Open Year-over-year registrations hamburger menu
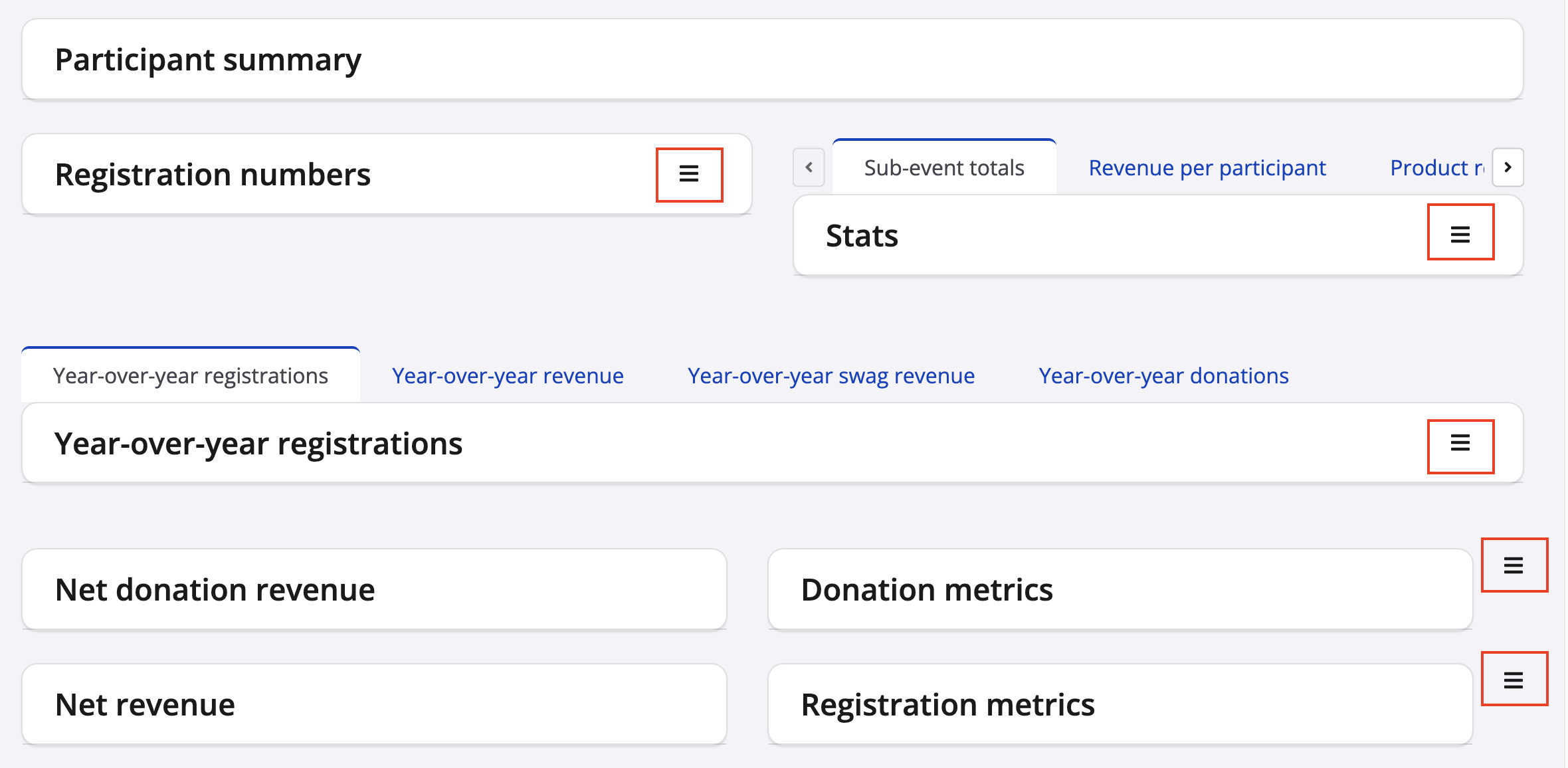Screen dimensions: 1568x768 (x=1460, y=443)
